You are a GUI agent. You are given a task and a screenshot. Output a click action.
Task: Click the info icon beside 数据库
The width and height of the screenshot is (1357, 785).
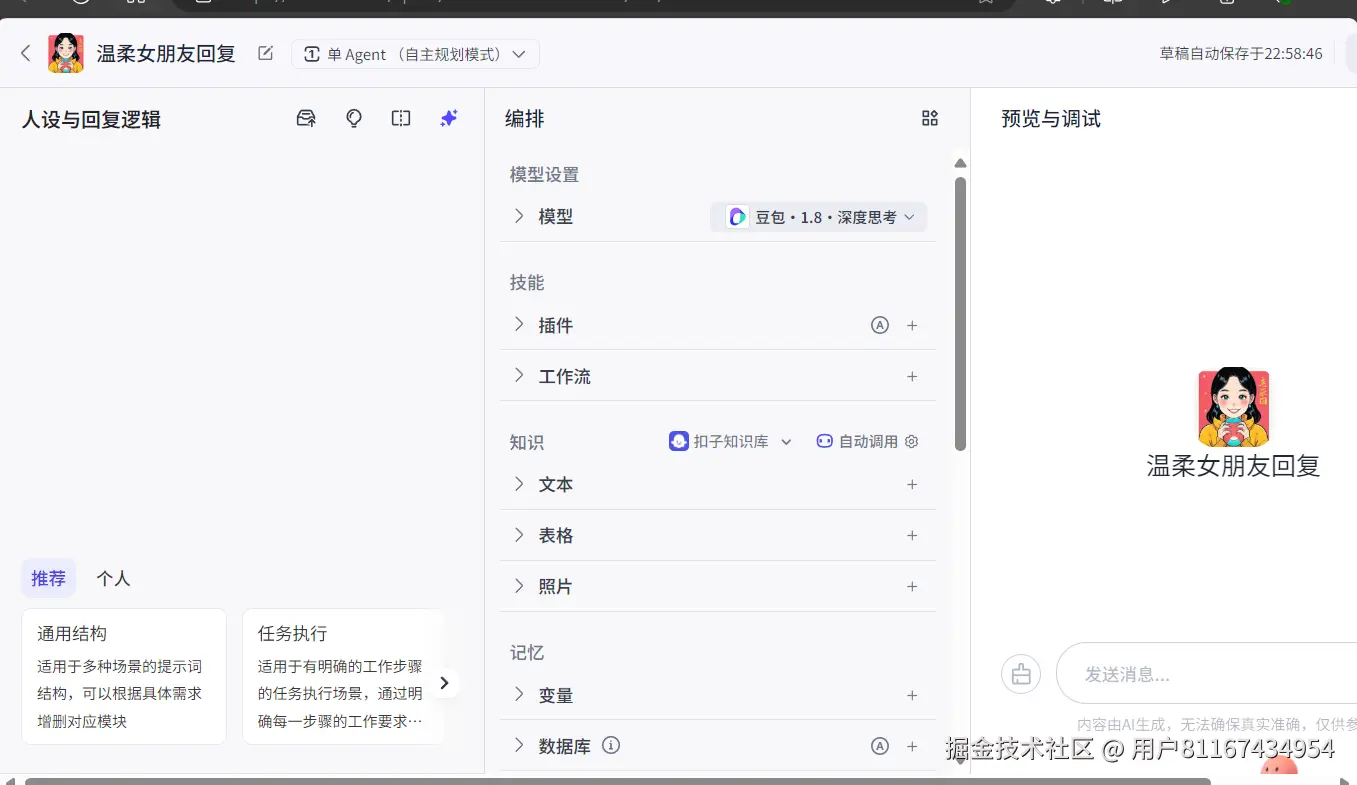[x=612, y=745]
